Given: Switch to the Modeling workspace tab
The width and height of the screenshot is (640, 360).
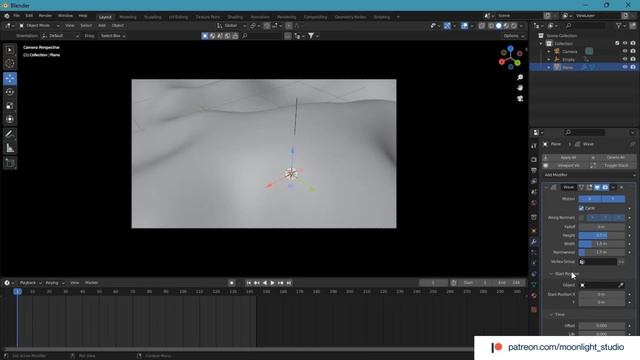Looking at the screenshot, I should 128,17.
